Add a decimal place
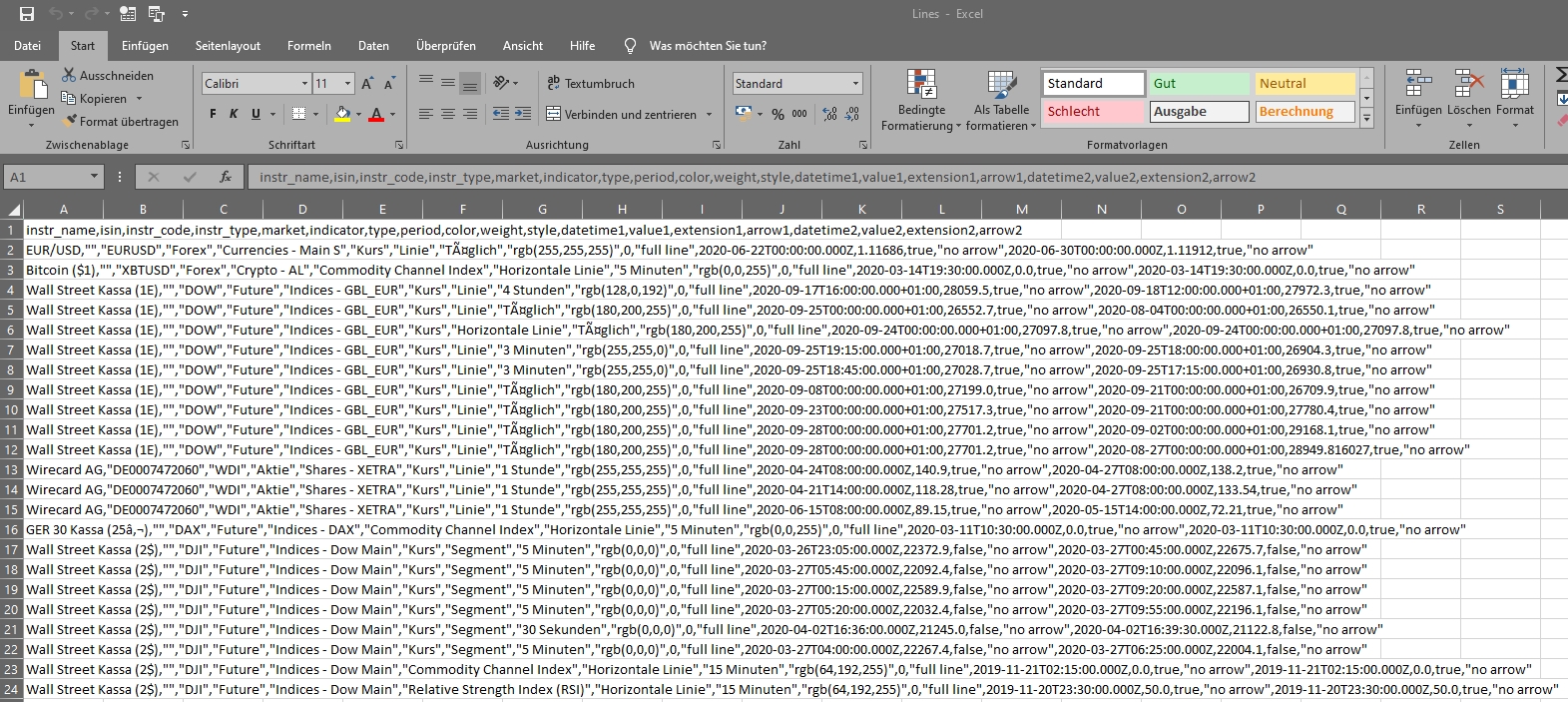This screenshot has height=702, width=1568. point(829,114)
